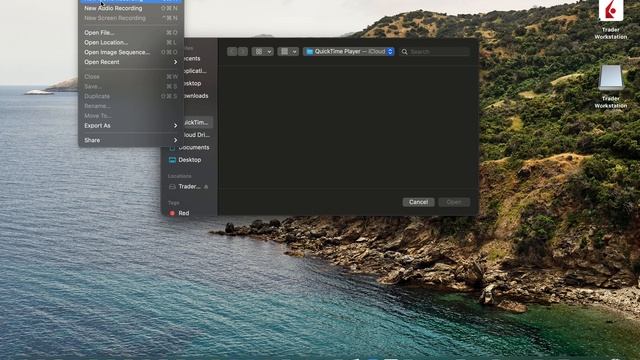Click the folder icon in the location popup
Screen dimensions: 640x360
(x=310, y=52)
